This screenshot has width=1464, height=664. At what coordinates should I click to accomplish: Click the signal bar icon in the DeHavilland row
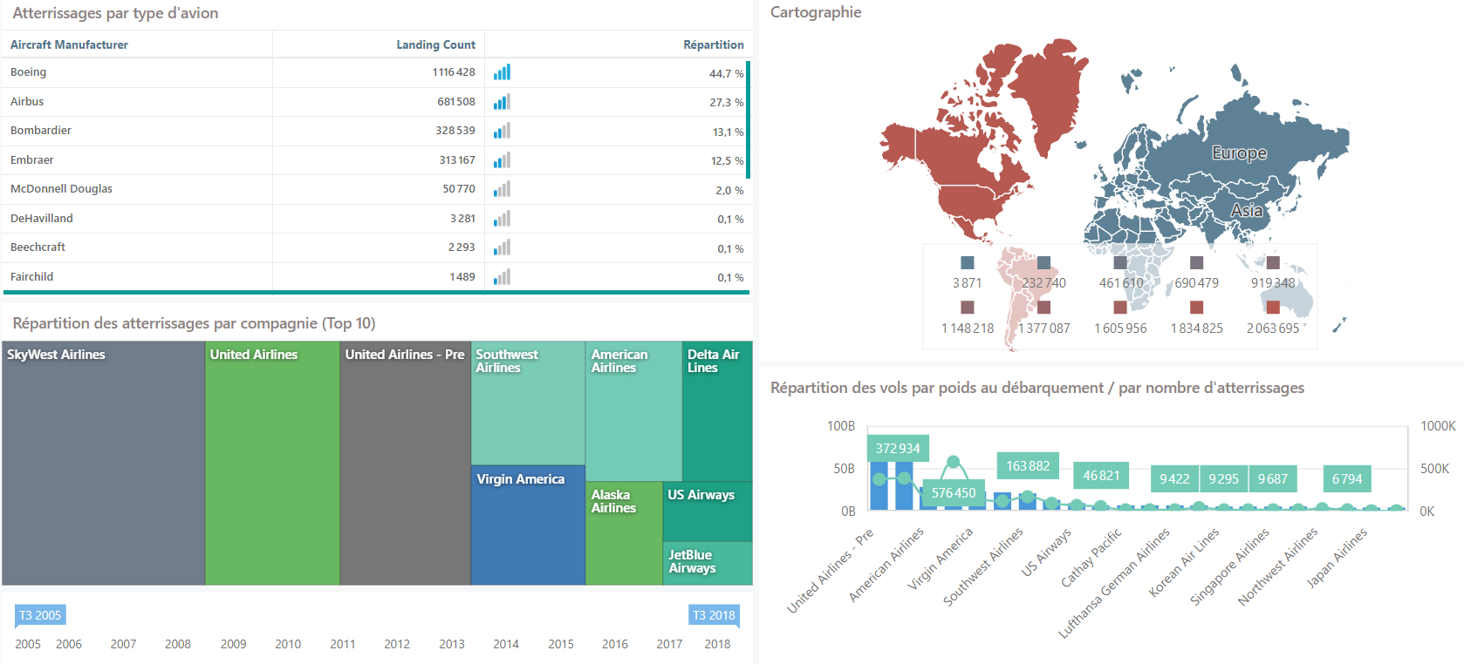[x=502, y=218]
